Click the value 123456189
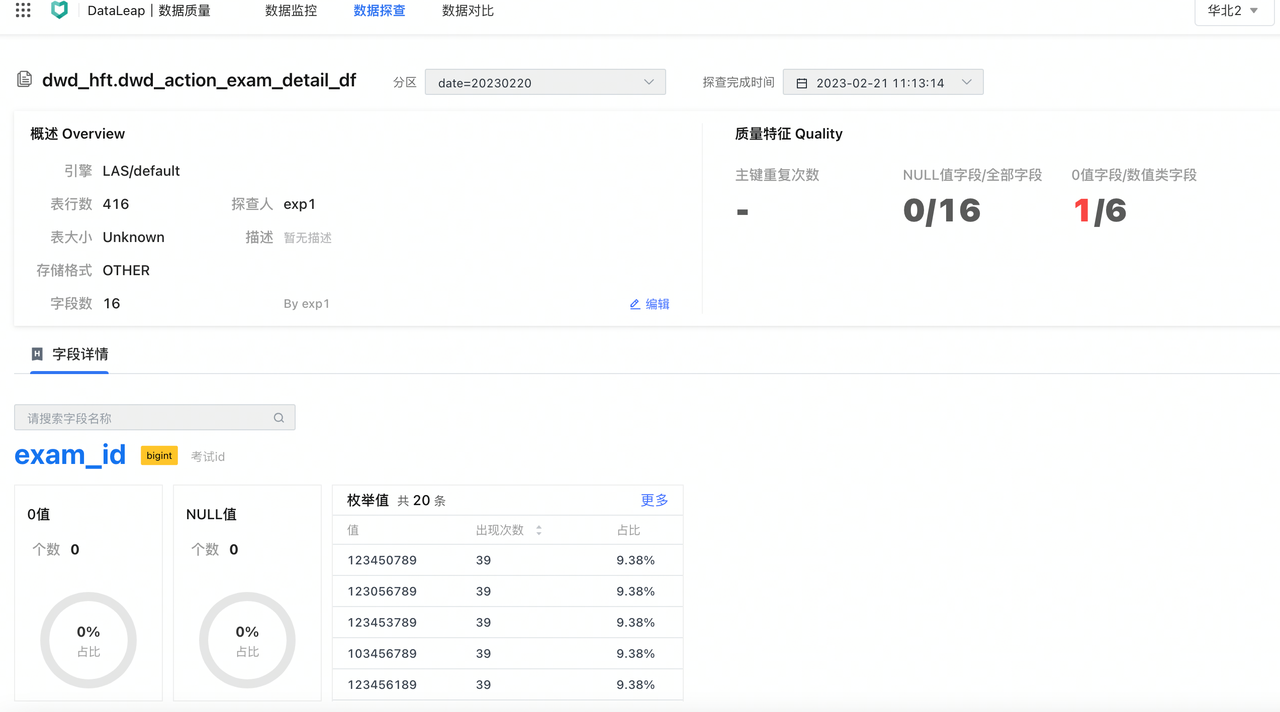Screen dimensions: 1280x712 (382, 685)
